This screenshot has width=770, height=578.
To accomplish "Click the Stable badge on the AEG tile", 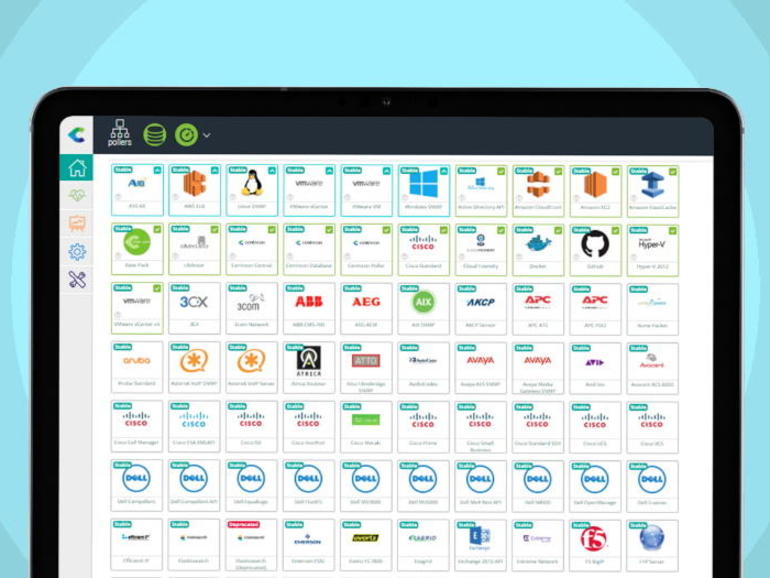I will coord(351,288).
